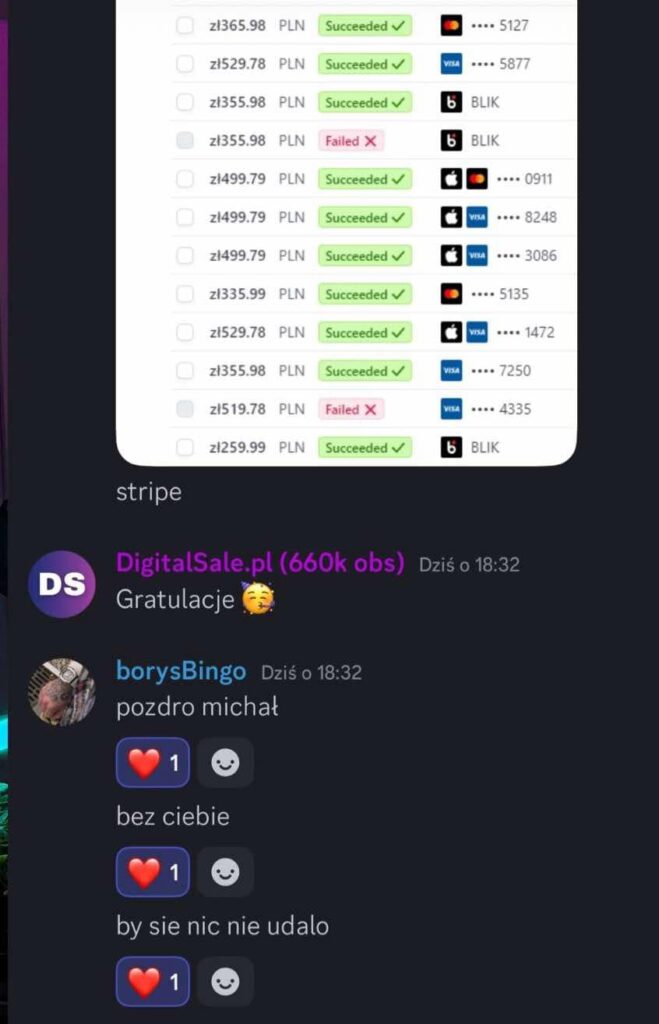
Task: Click the BLIK icon on zł259.99 row
Action: click(x=451, y=447)
